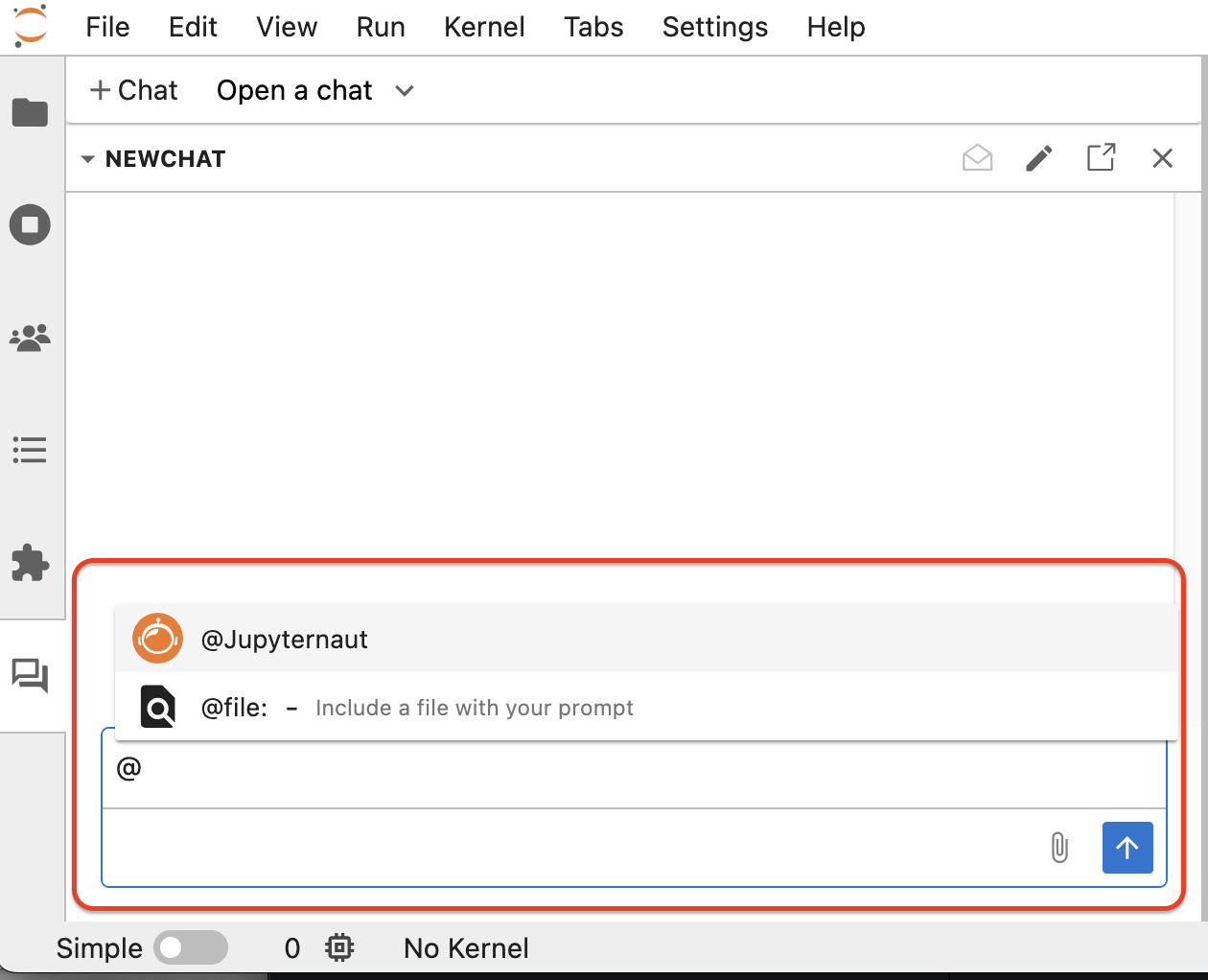Open the Table of Contents panel
1208x980 pixels.
(30, 450)
